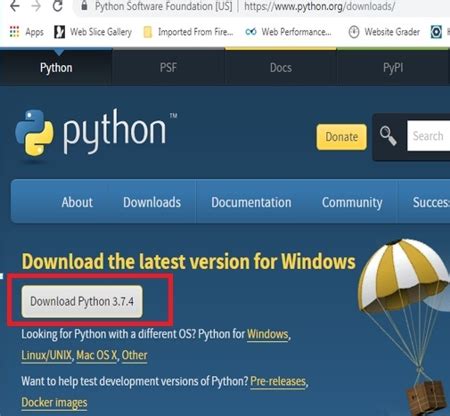The image size is (450, 416).
Task: Click the padlock security icon
Action: pyautogui.click(x=84, y=5)
